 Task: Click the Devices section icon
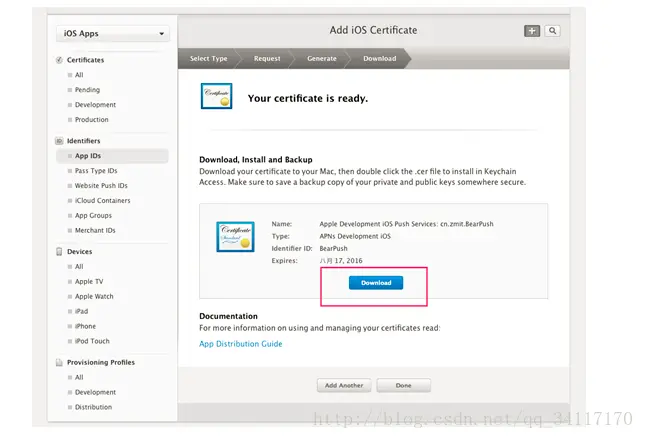[x=59, y=252]
